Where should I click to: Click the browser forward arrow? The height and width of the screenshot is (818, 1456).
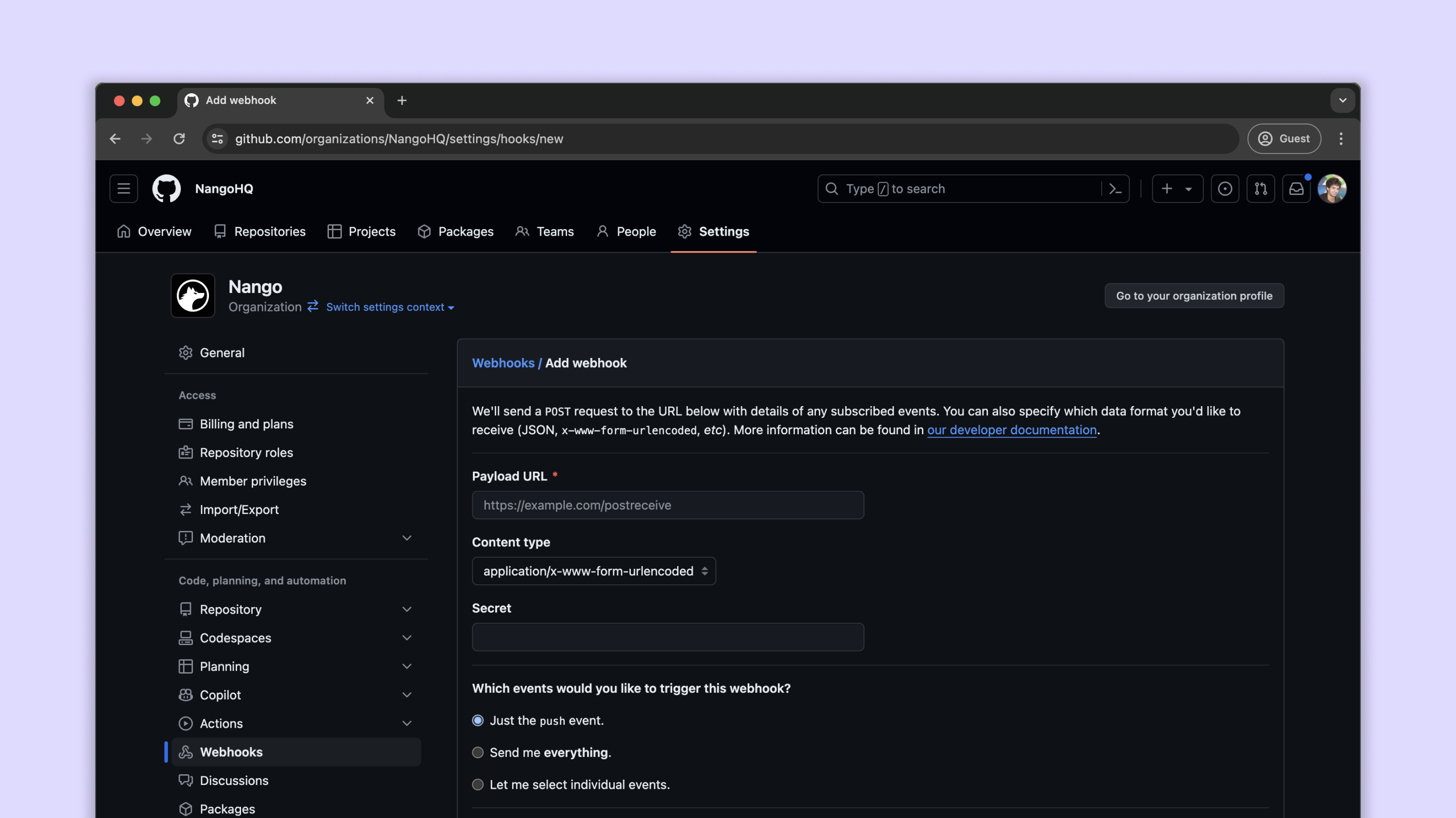(x=147, y=138)
